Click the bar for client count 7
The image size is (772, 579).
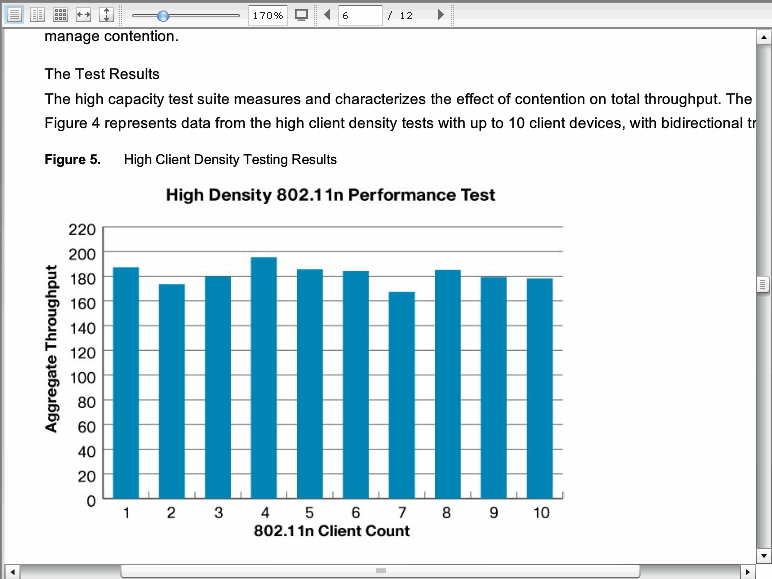(402, 395)
